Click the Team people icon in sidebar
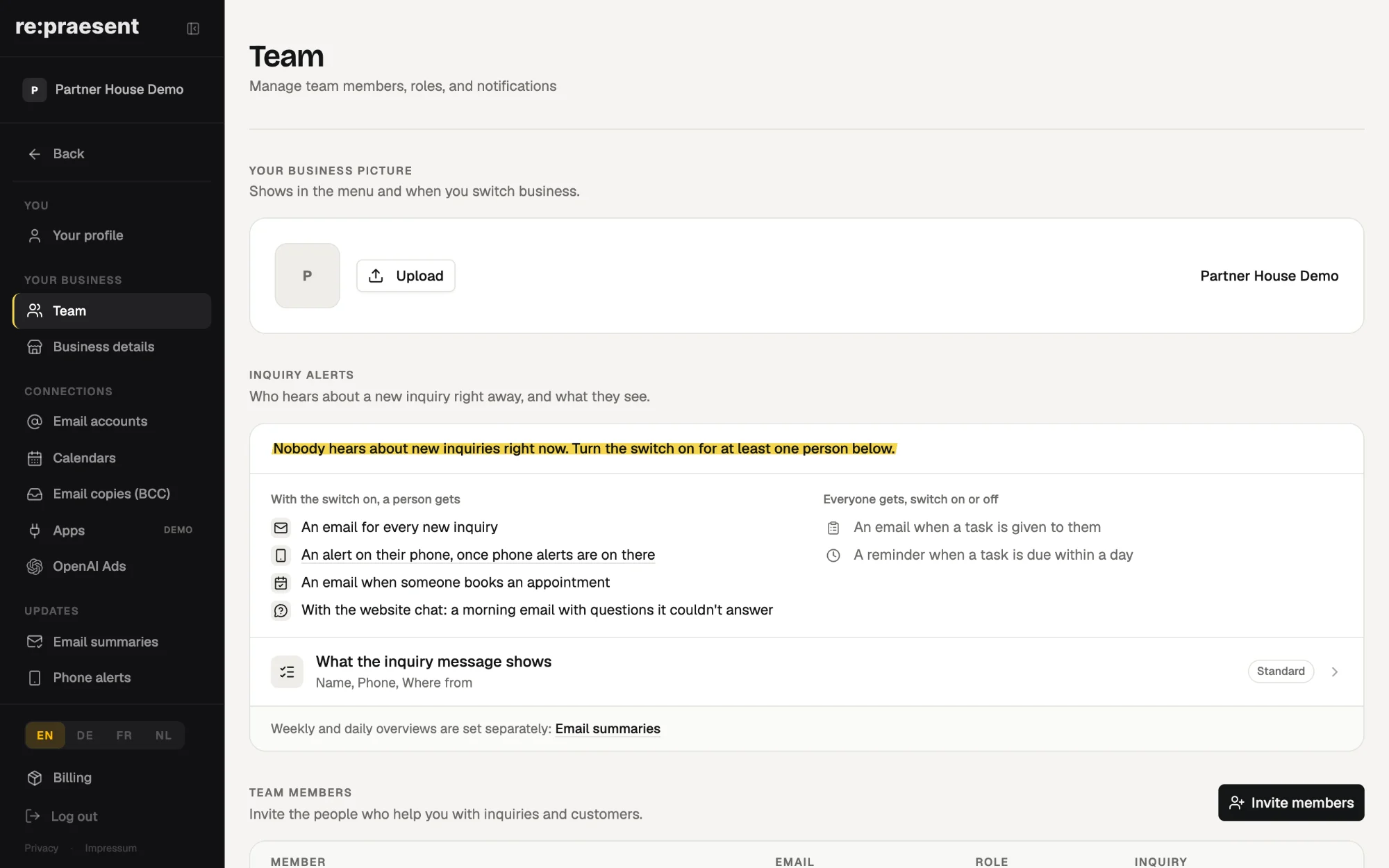 coord(35,311)
